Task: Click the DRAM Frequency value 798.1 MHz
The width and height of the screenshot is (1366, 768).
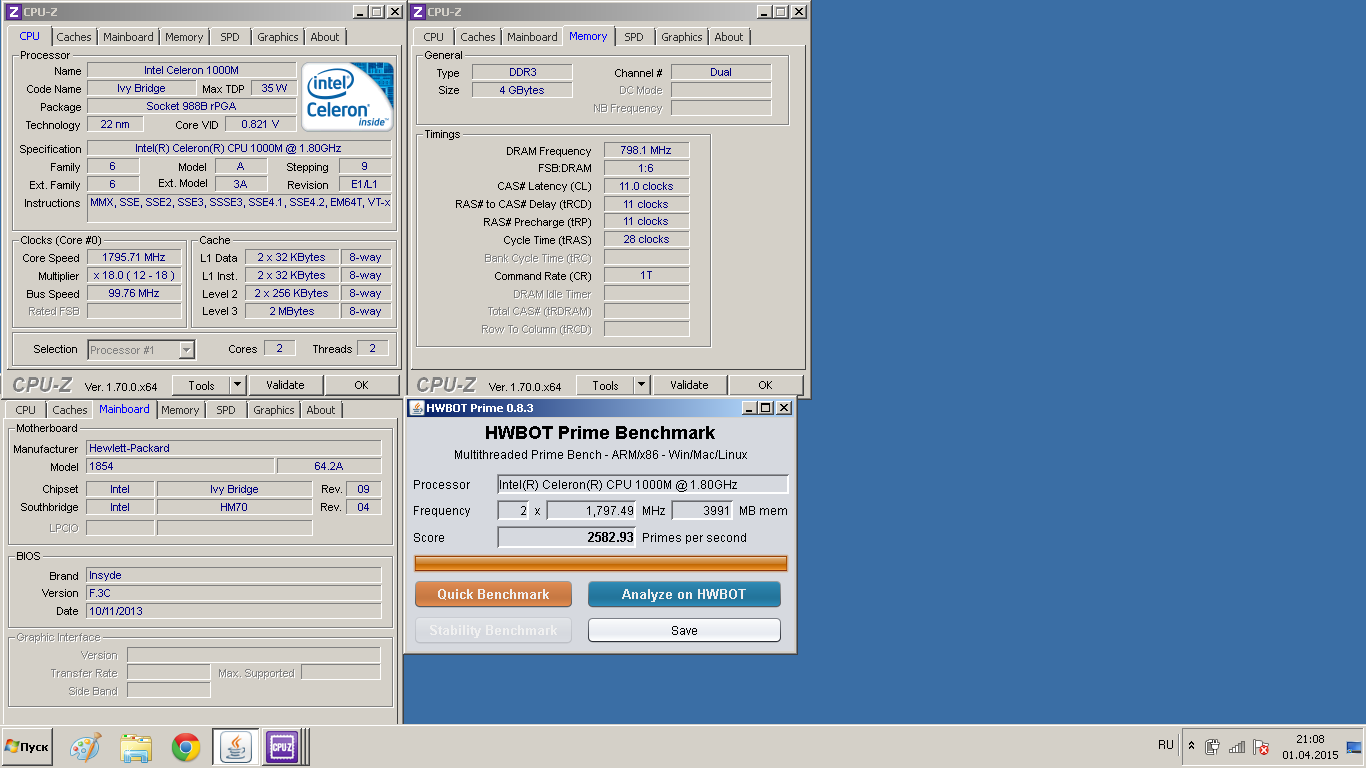Action: 646,150
